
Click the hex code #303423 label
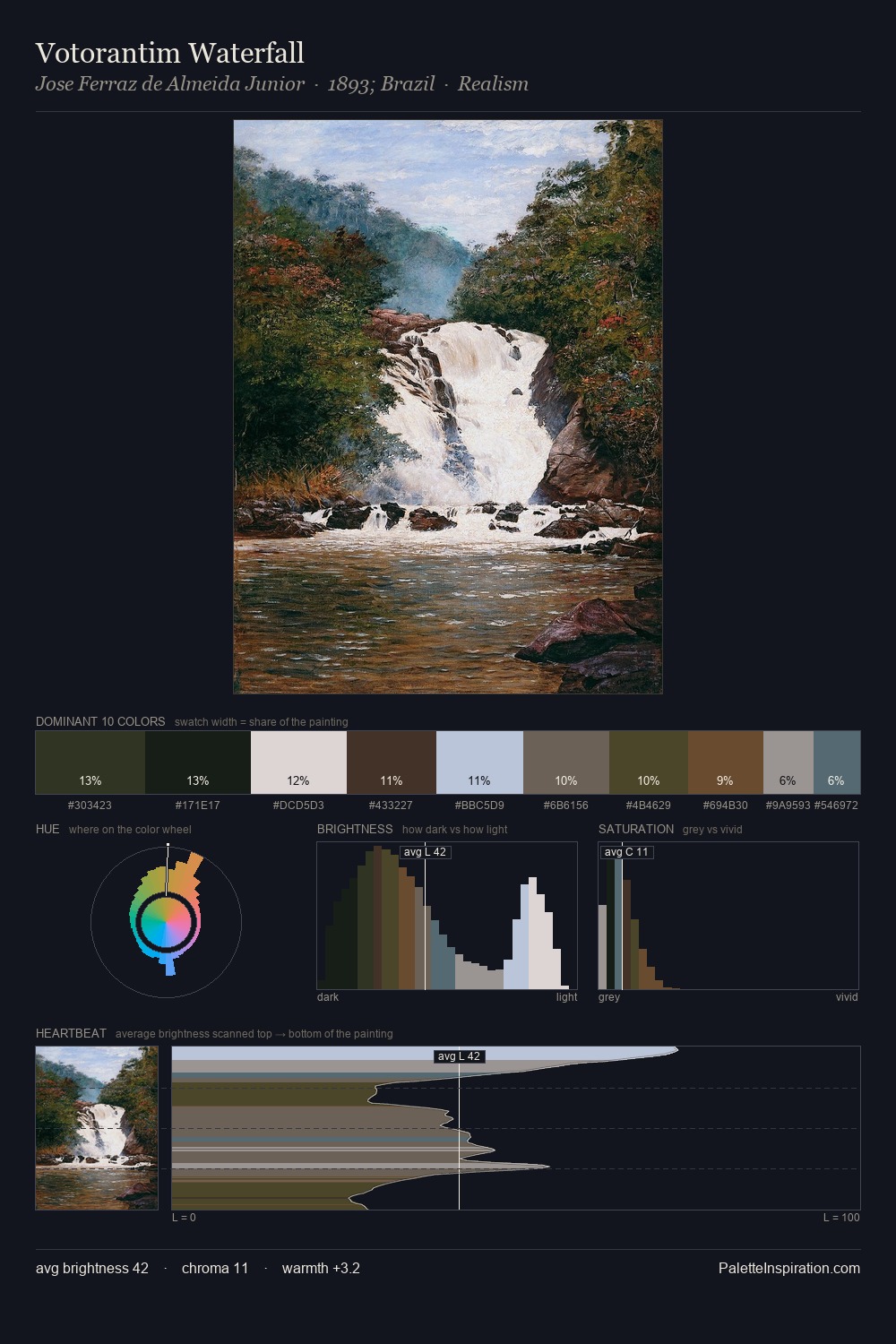pos(90,806)
